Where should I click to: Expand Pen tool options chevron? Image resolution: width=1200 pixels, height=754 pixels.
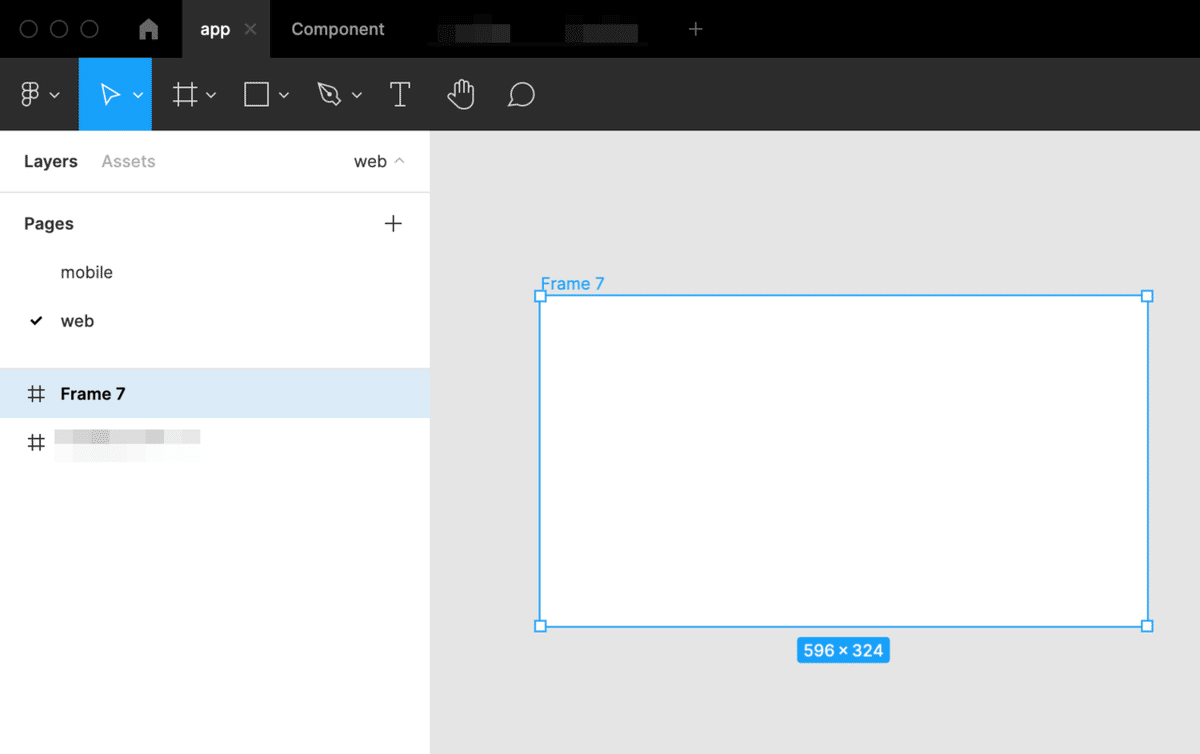tap(357, 95)
